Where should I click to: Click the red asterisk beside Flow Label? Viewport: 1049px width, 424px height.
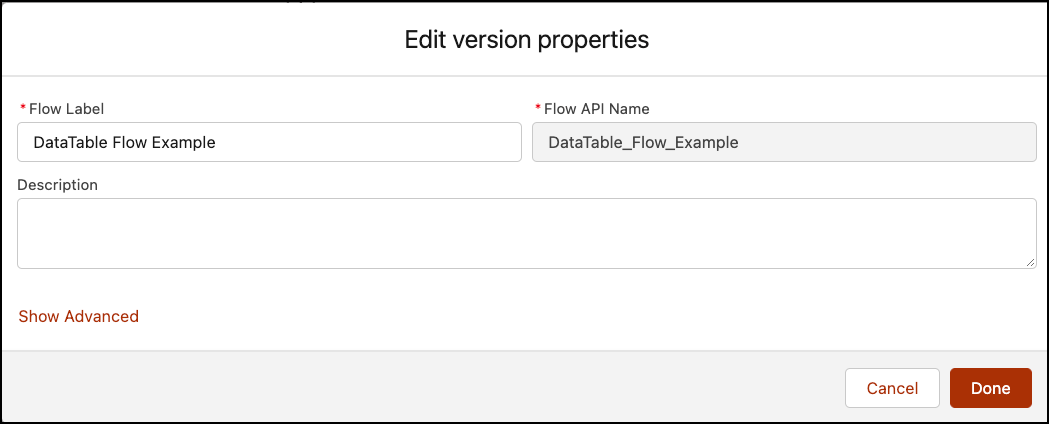(23, 109)
